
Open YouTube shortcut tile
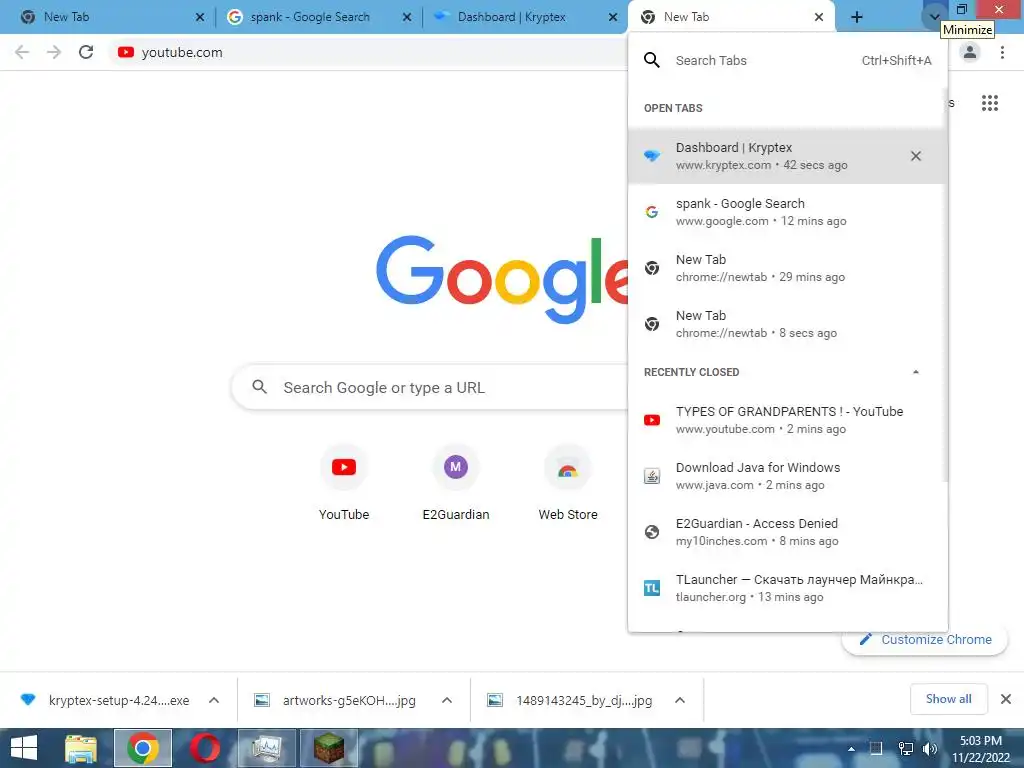(344, 483)
